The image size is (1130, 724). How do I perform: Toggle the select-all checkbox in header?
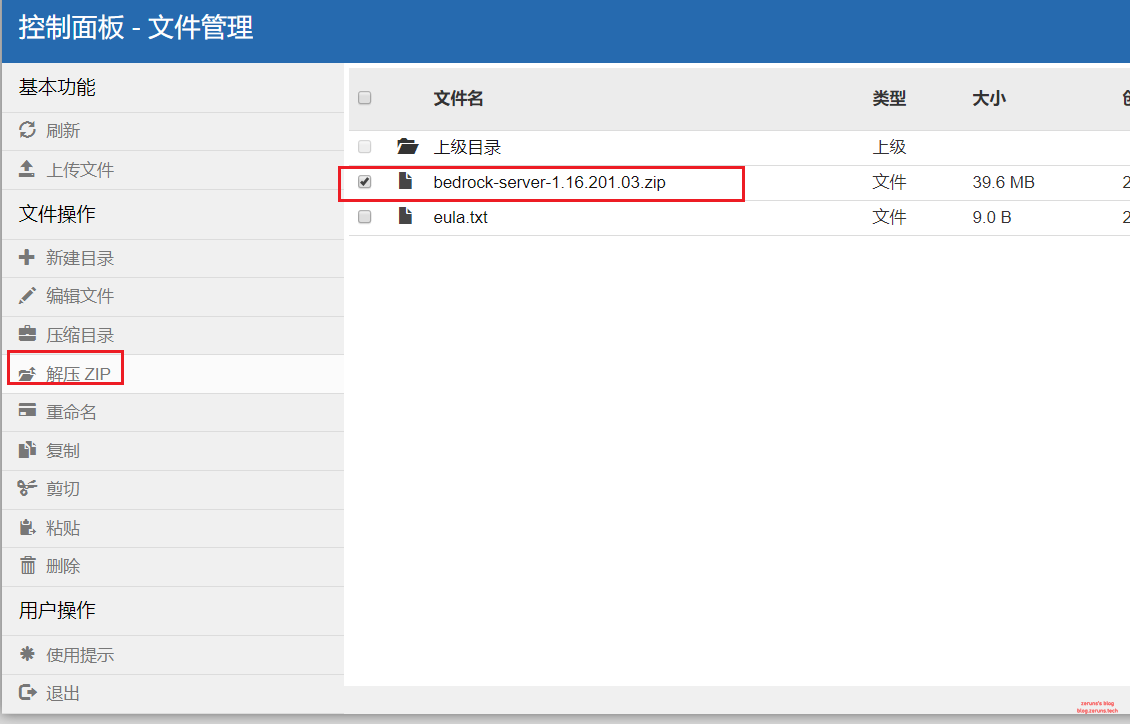pyautogui.click(x=365, y=97)
